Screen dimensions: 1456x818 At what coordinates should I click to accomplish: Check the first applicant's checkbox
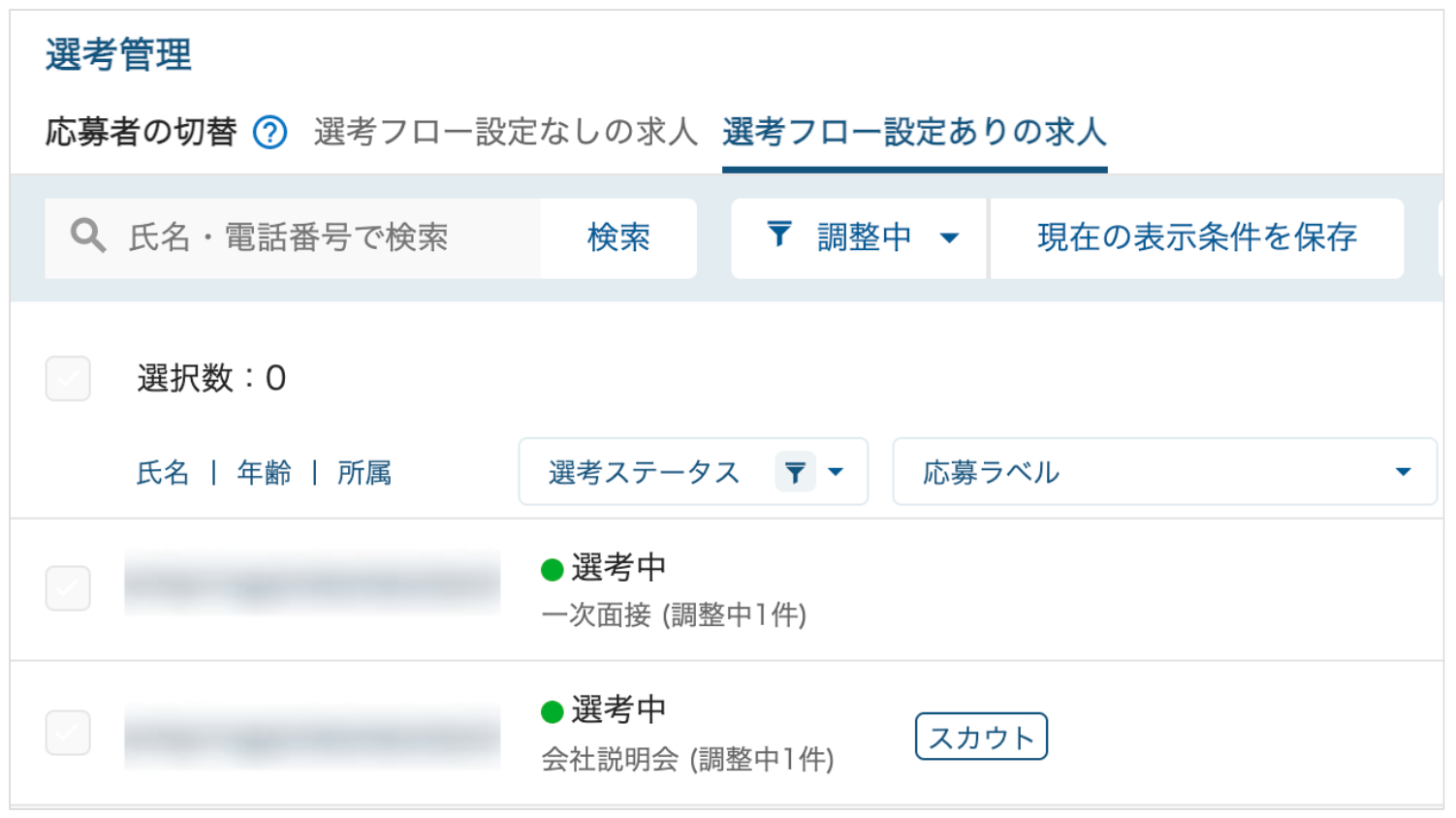(x=68, y=588)
